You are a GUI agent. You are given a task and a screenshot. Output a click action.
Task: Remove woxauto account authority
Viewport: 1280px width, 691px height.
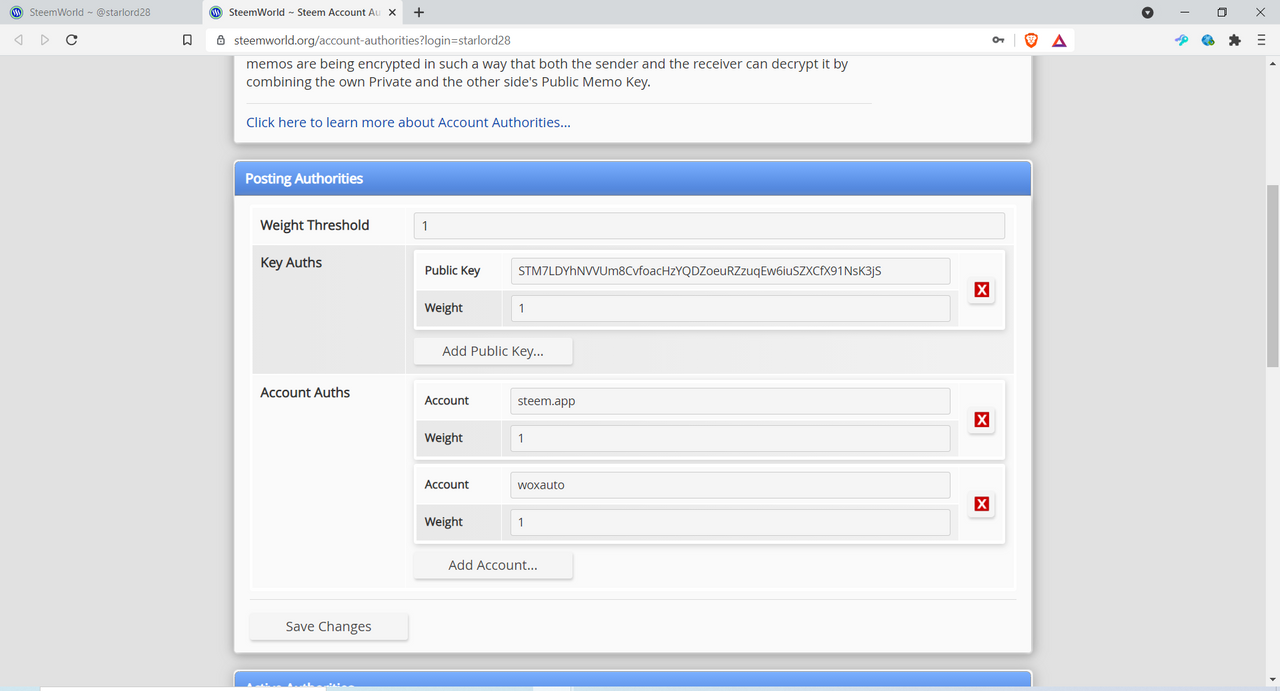982,503
